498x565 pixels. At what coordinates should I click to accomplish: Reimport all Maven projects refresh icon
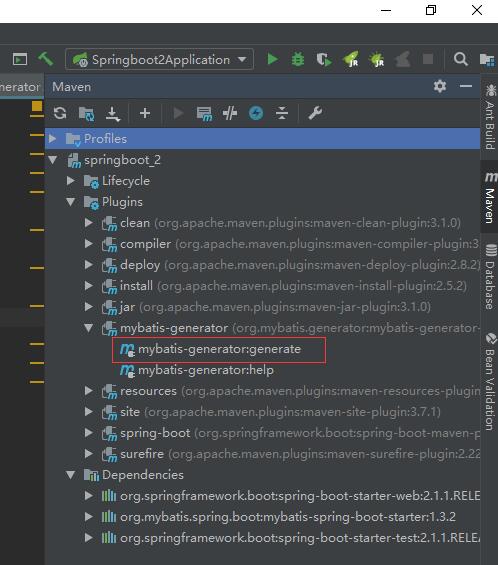60,113
